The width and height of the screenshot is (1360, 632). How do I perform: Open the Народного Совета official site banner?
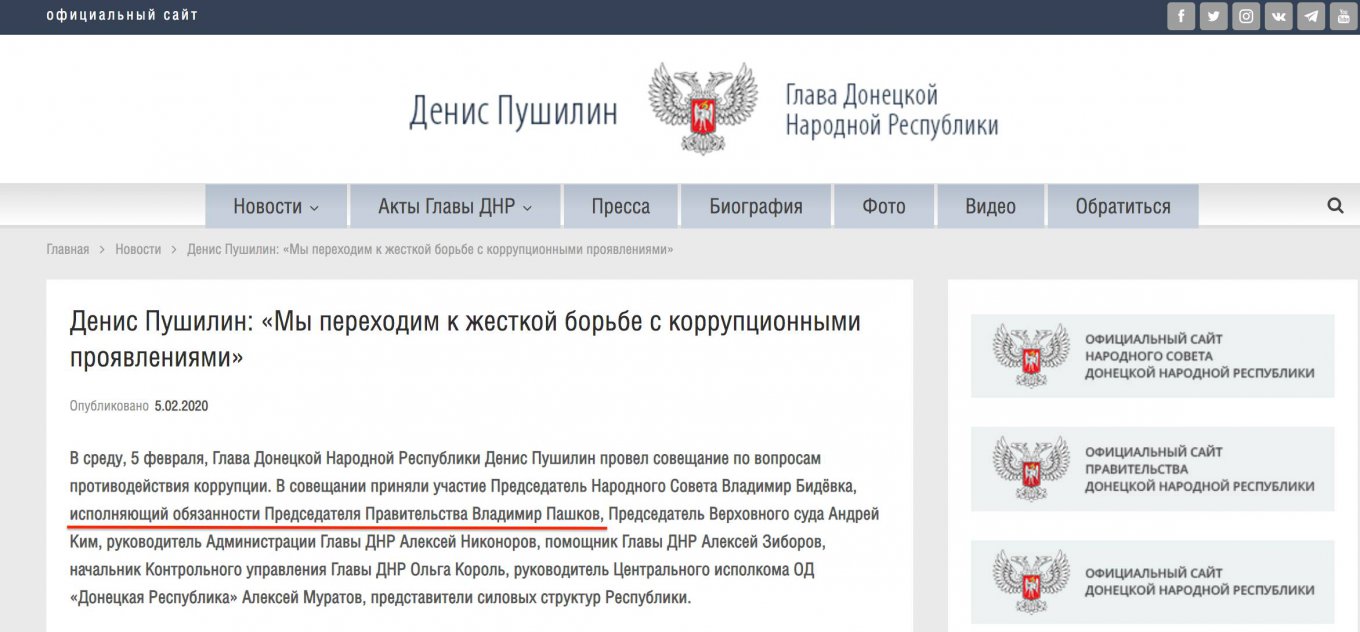point(1152,356)
